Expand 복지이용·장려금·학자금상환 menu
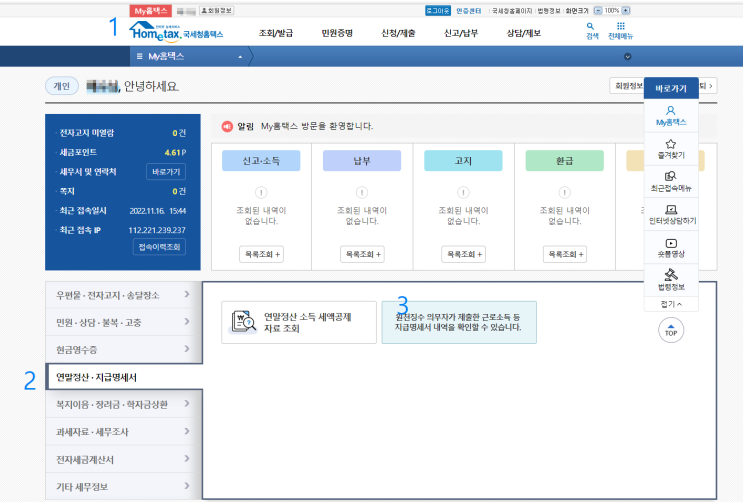The image size is (743, 502). 123,404
